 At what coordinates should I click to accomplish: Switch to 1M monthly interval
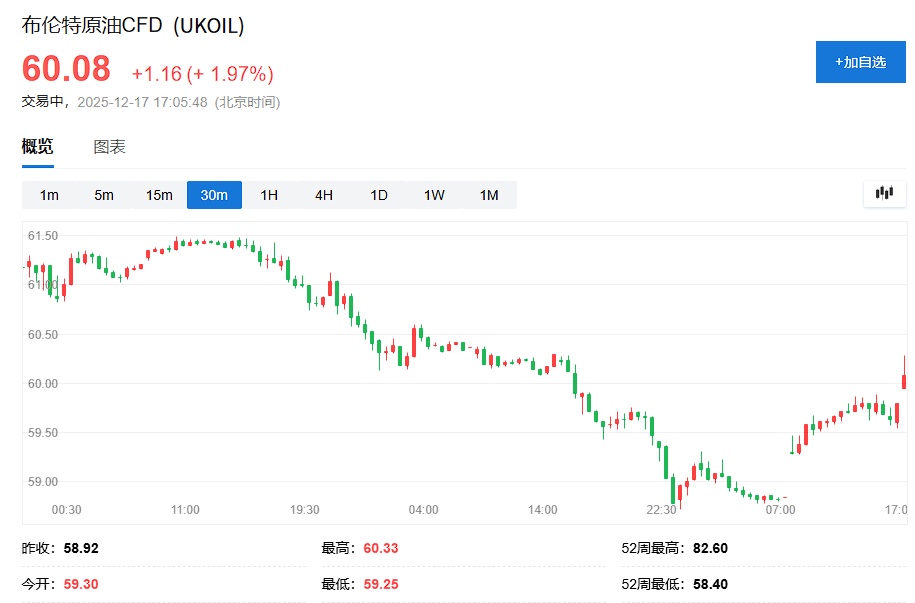pyautogui.click(x=489, y=195)
